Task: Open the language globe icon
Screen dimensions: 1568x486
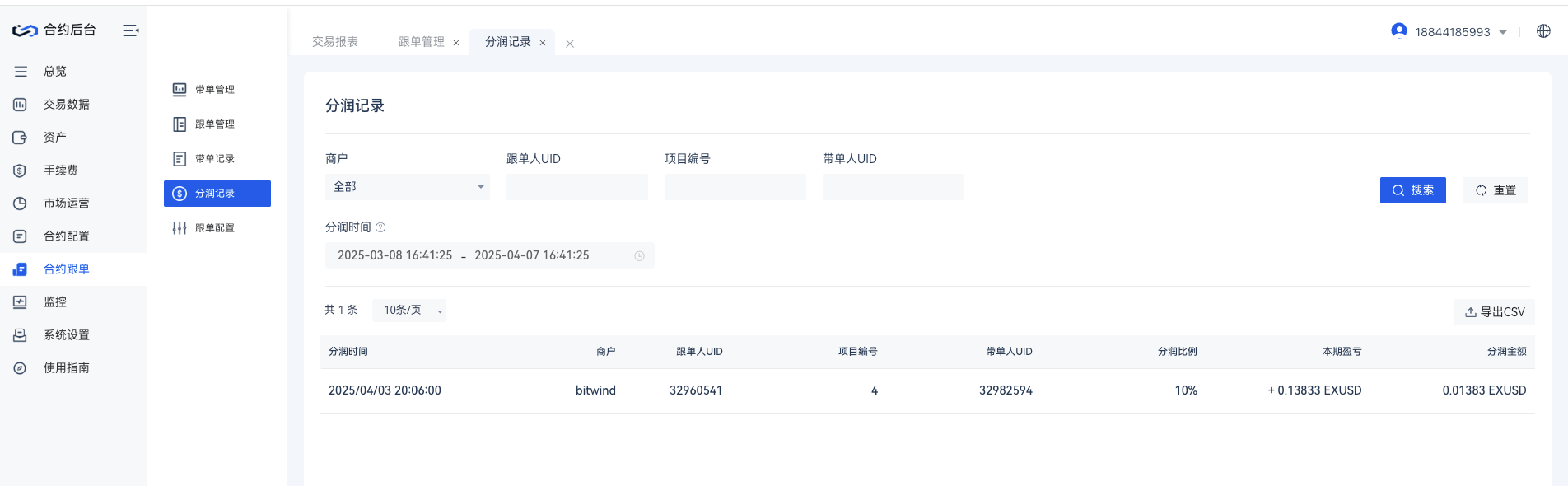Action: (1543, 31)
